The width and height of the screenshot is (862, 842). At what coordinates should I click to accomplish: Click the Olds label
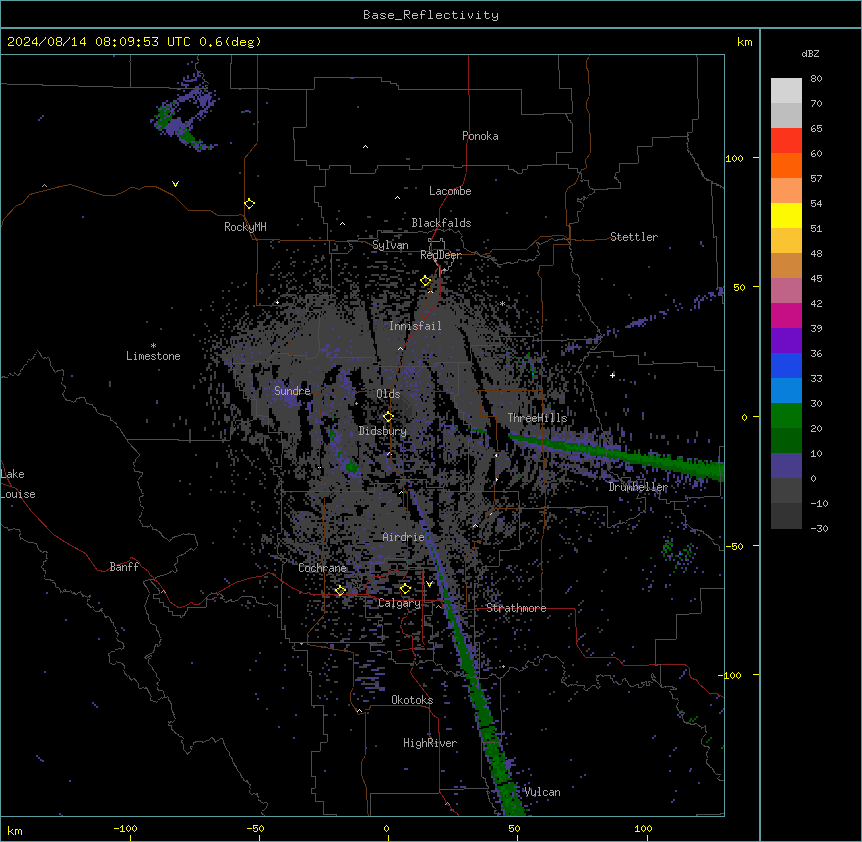click(388, 394)
